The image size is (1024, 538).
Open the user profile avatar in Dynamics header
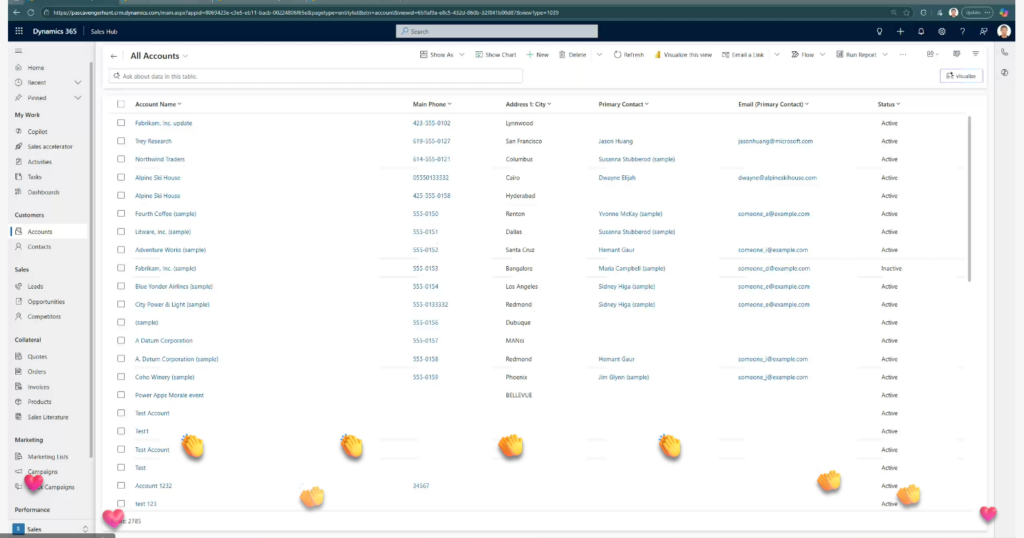pos(1004,31)
